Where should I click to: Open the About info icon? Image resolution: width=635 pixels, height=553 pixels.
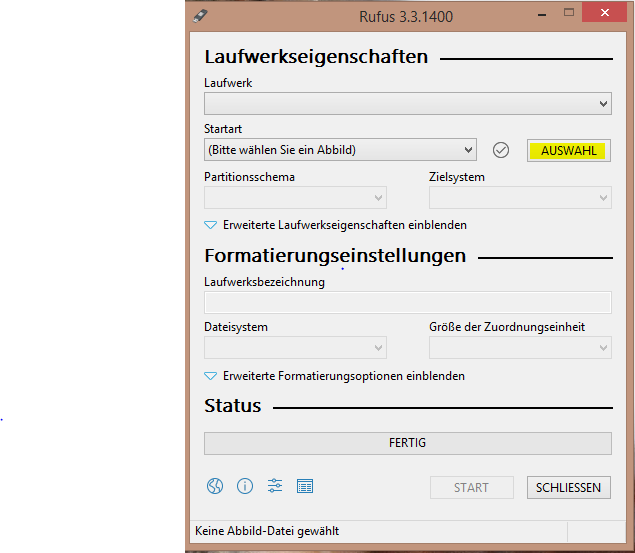245,486
